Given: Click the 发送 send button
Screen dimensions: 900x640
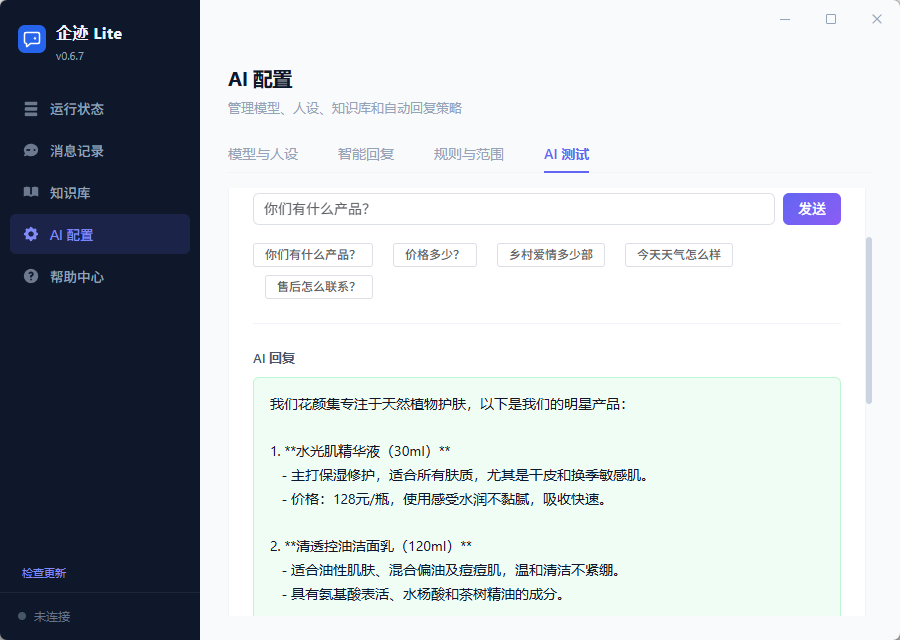Looking at the screenshot, I should (x=812, y=208).
